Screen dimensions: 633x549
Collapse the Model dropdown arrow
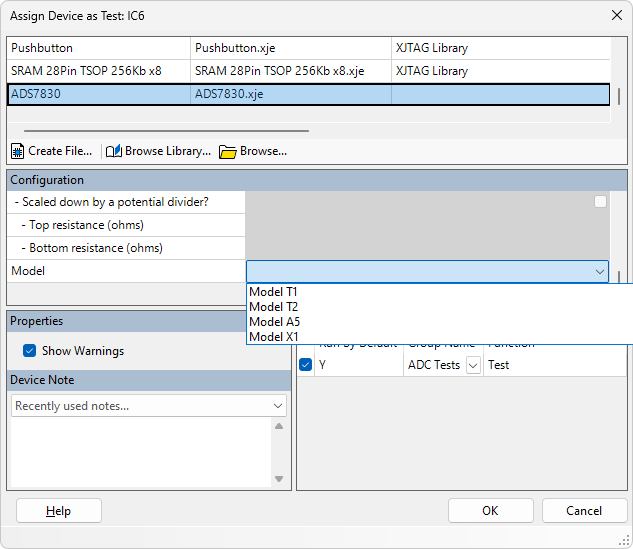click(600, 271)
